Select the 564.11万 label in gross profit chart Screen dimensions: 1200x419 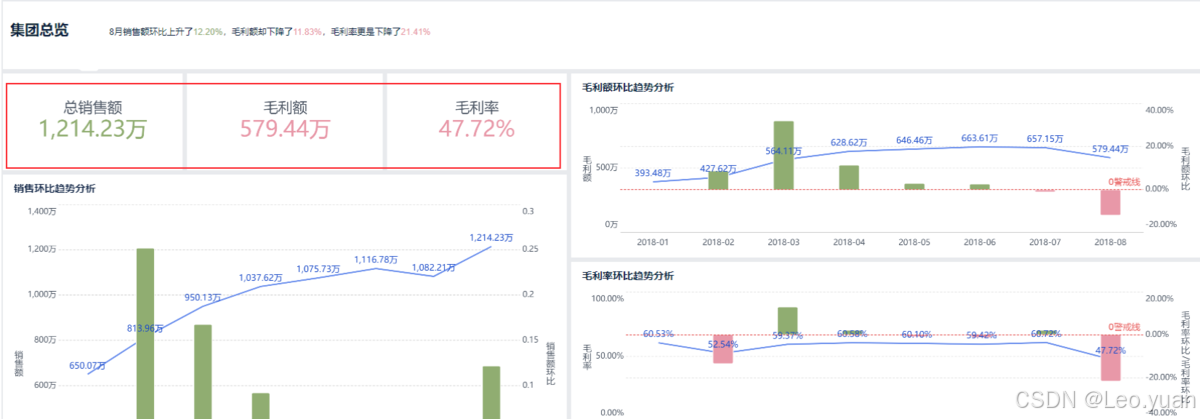pyautogui.click(x=784, y=150)
